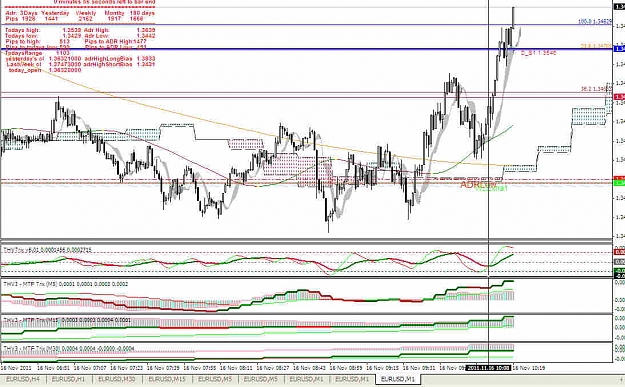Click the 100.0 Fibonacci level label
The image size is (625, 387).
point(594,22)
